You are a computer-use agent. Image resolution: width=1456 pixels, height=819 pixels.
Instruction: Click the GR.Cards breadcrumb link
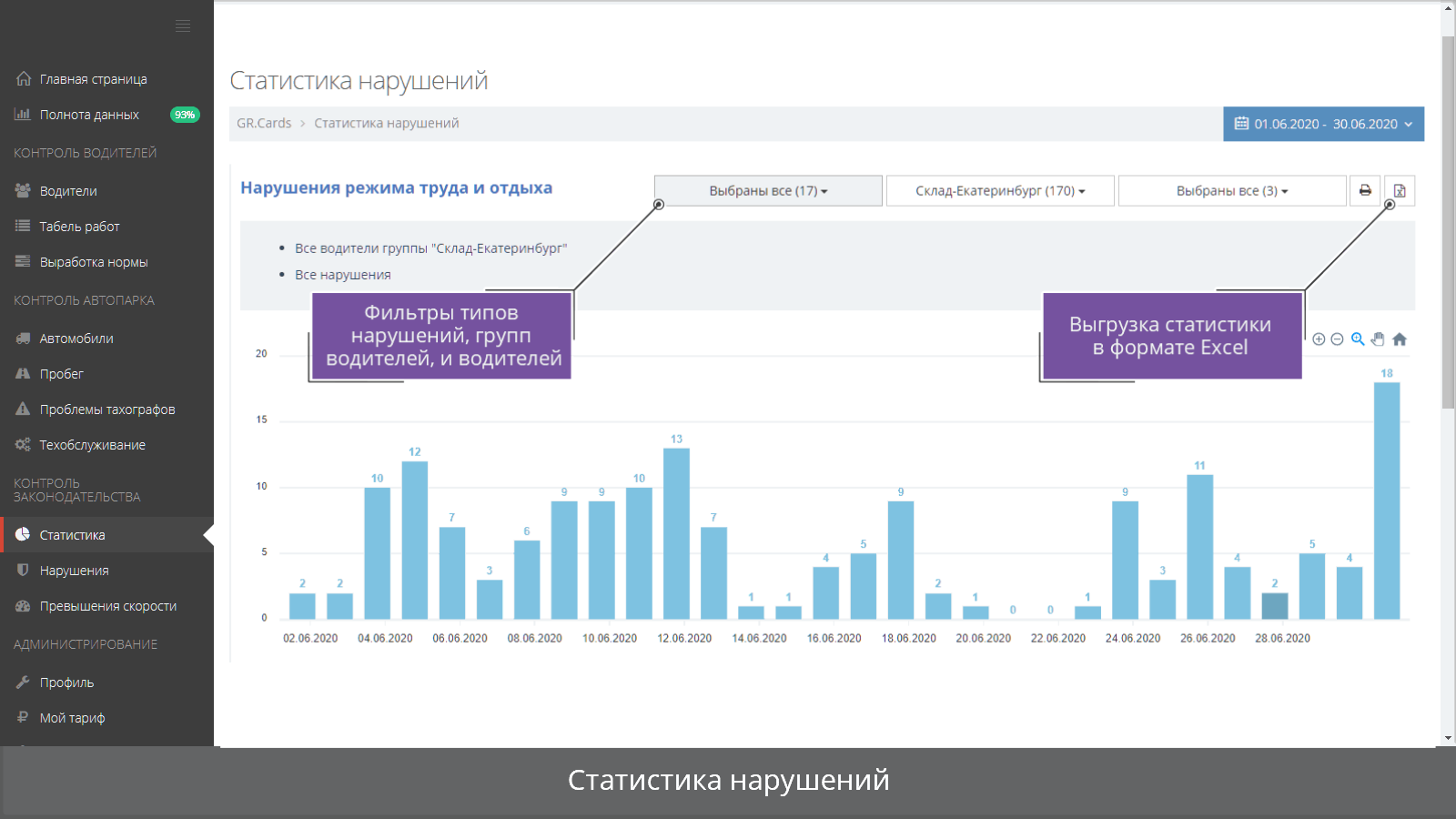pyautogui.click(x=264, y=123)
